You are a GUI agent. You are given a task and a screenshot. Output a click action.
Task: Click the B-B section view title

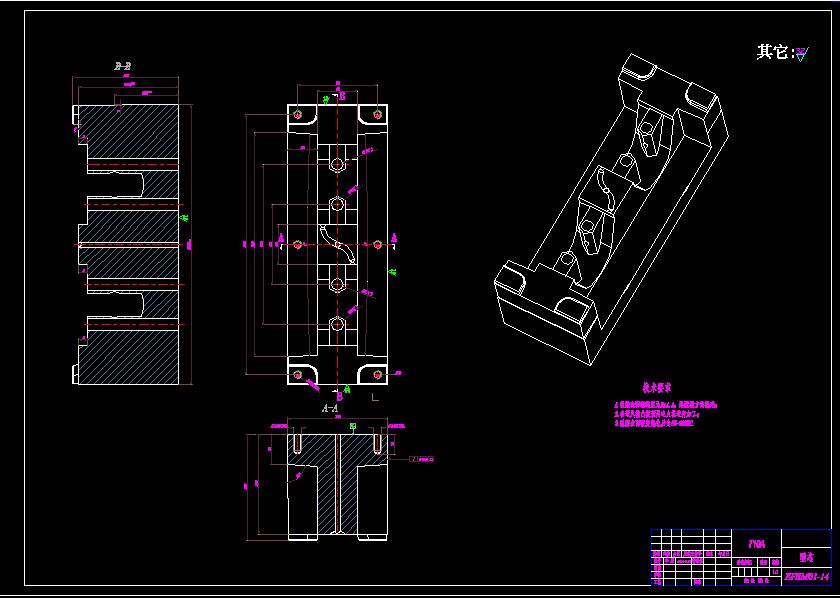point(123,67)
